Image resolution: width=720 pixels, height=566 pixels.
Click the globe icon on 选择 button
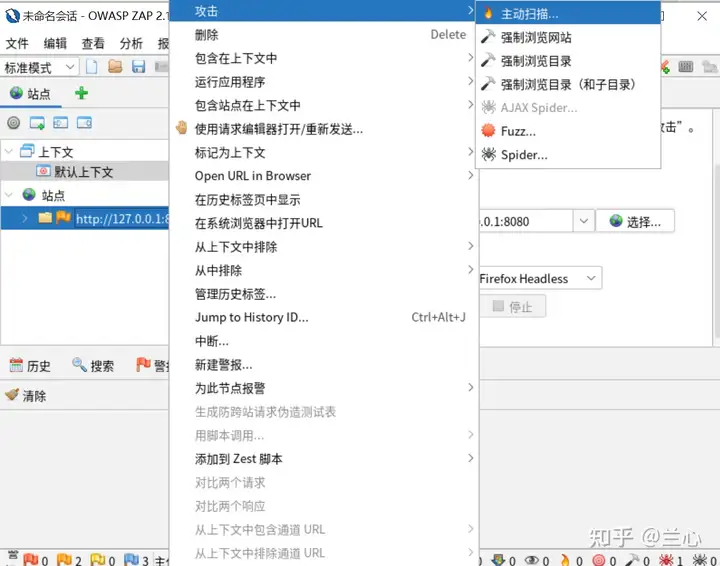pyautogui.click(x=616, y=221)
